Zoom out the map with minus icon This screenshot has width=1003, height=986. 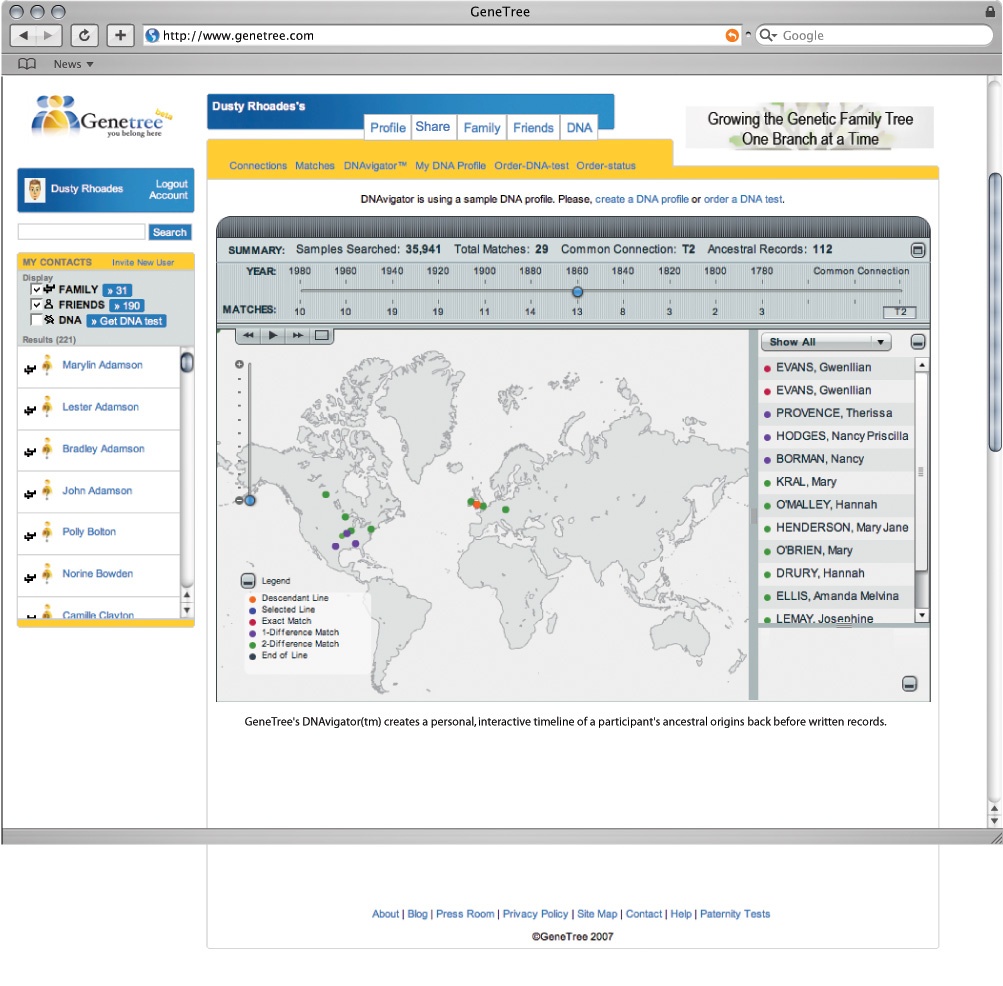coord(238,500)
